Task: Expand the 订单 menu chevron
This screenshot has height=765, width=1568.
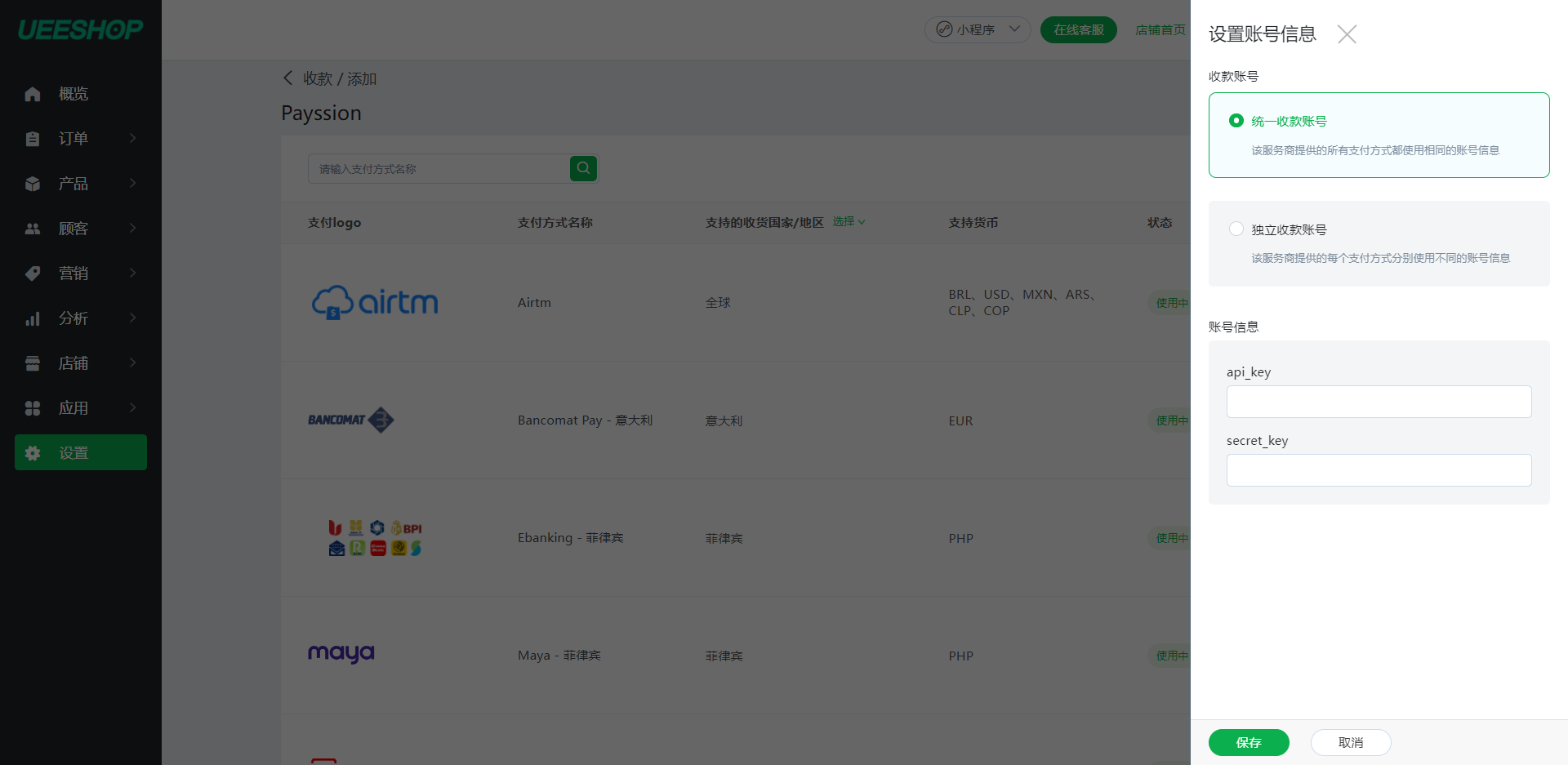Action: [x=133, y=138]
